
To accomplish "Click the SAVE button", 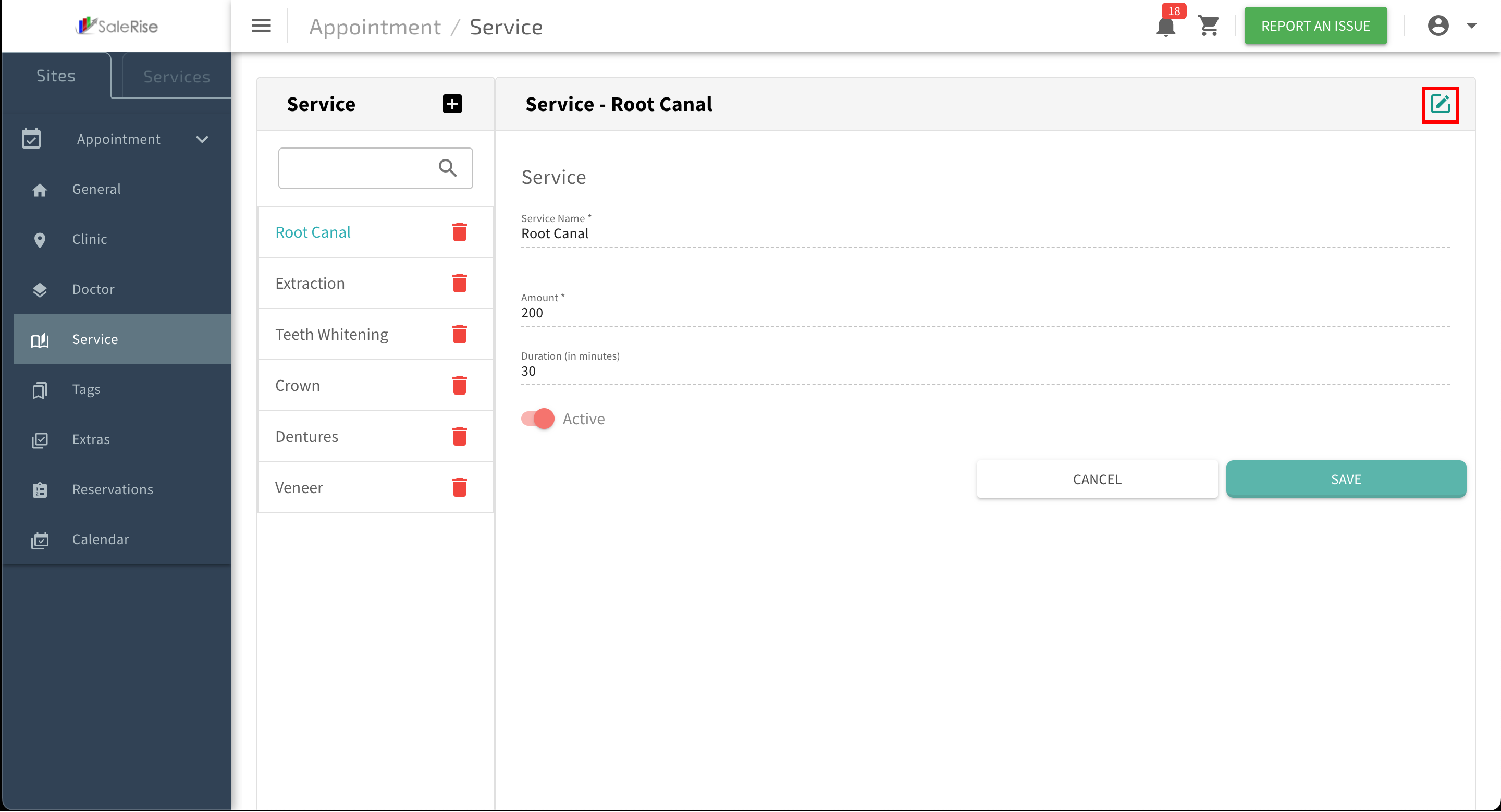I will (1346, 479).
